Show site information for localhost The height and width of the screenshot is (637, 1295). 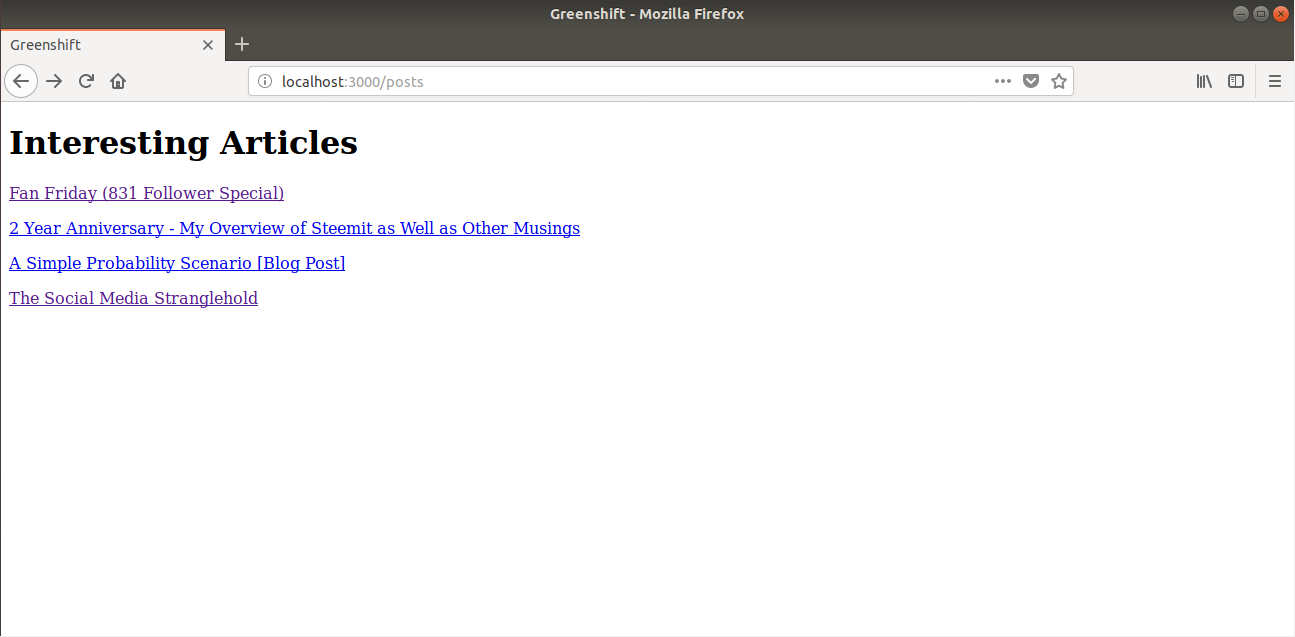(x=265, y=81)
